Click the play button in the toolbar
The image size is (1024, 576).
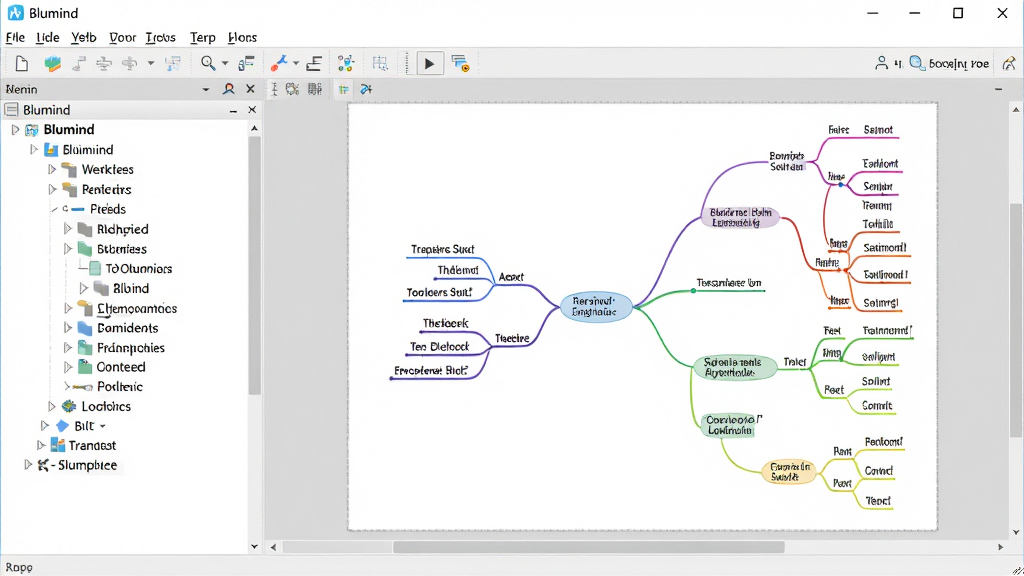[x=430, y=63]
